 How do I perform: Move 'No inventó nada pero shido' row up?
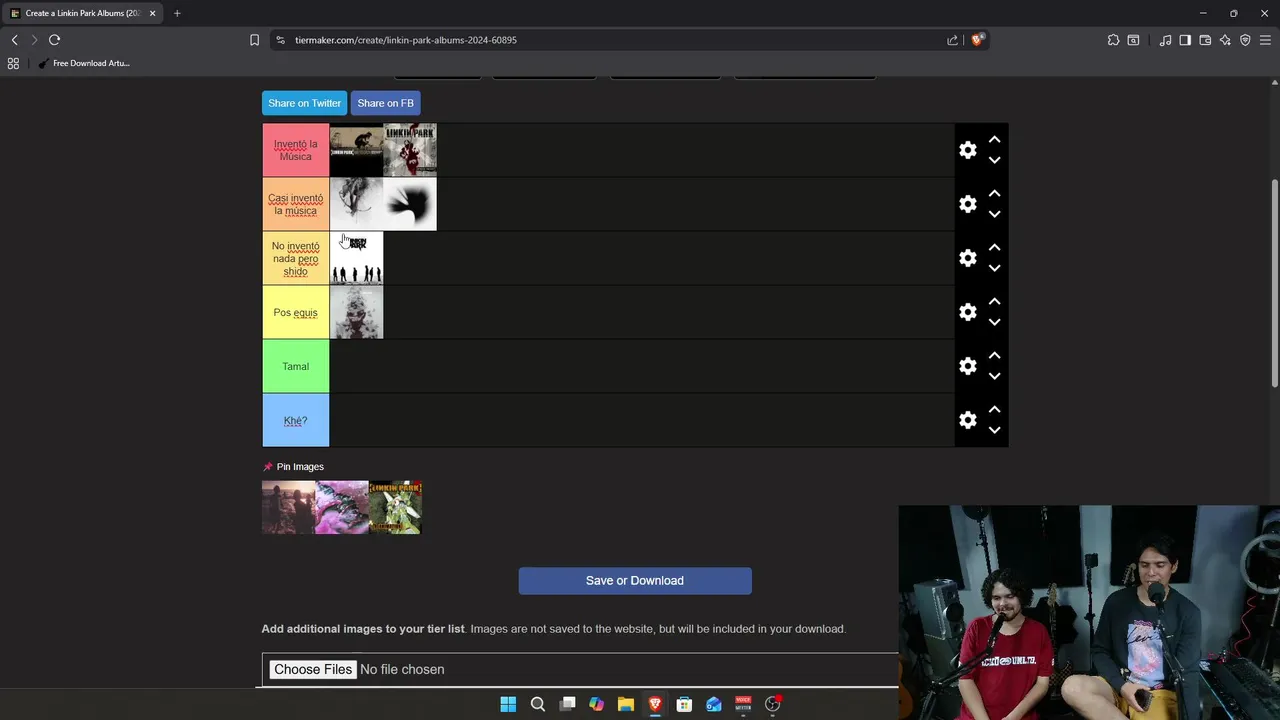tap(994, 248)
